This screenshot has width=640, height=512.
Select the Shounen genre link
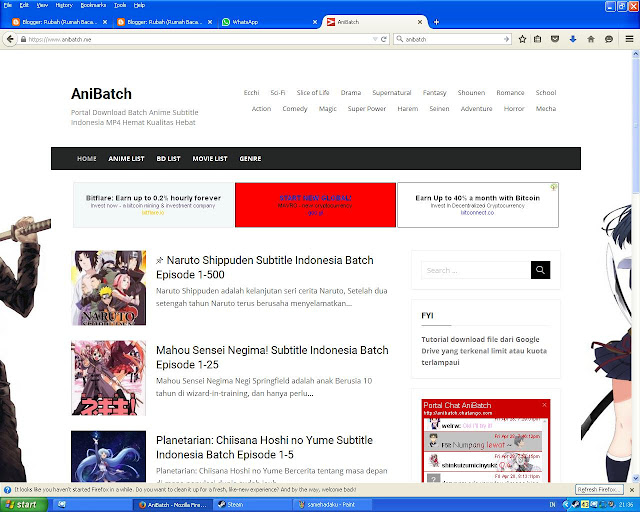point(471,93)
